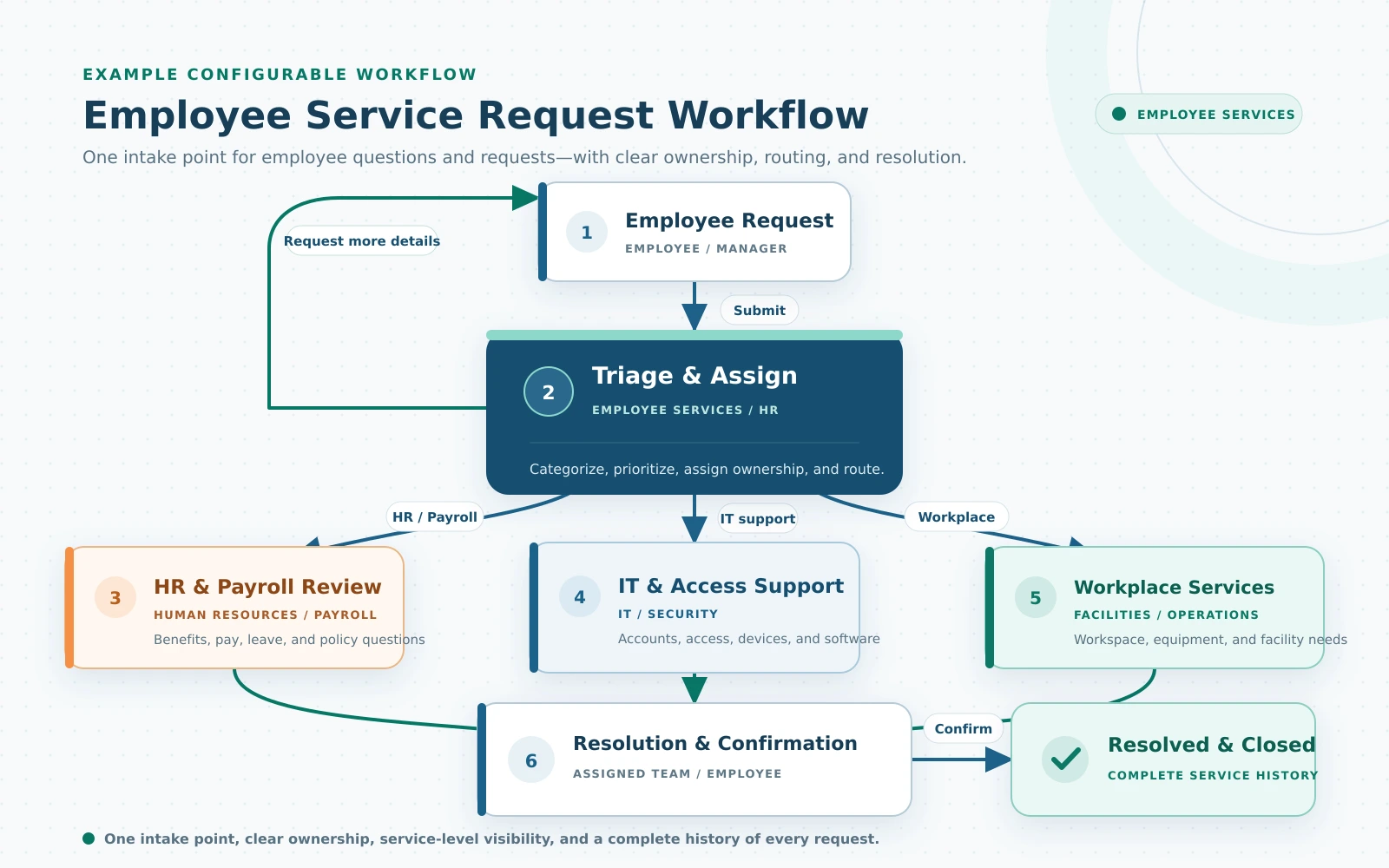Click the green checkmark in Resolved & Closed
The width and height of the screenshot is (1389, 868).
(1065, 759)
